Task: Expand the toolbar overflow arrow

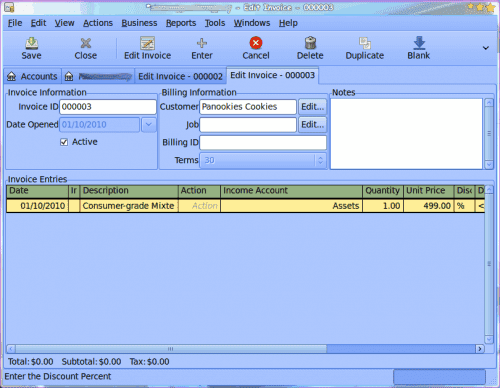Action: point(486,48)
